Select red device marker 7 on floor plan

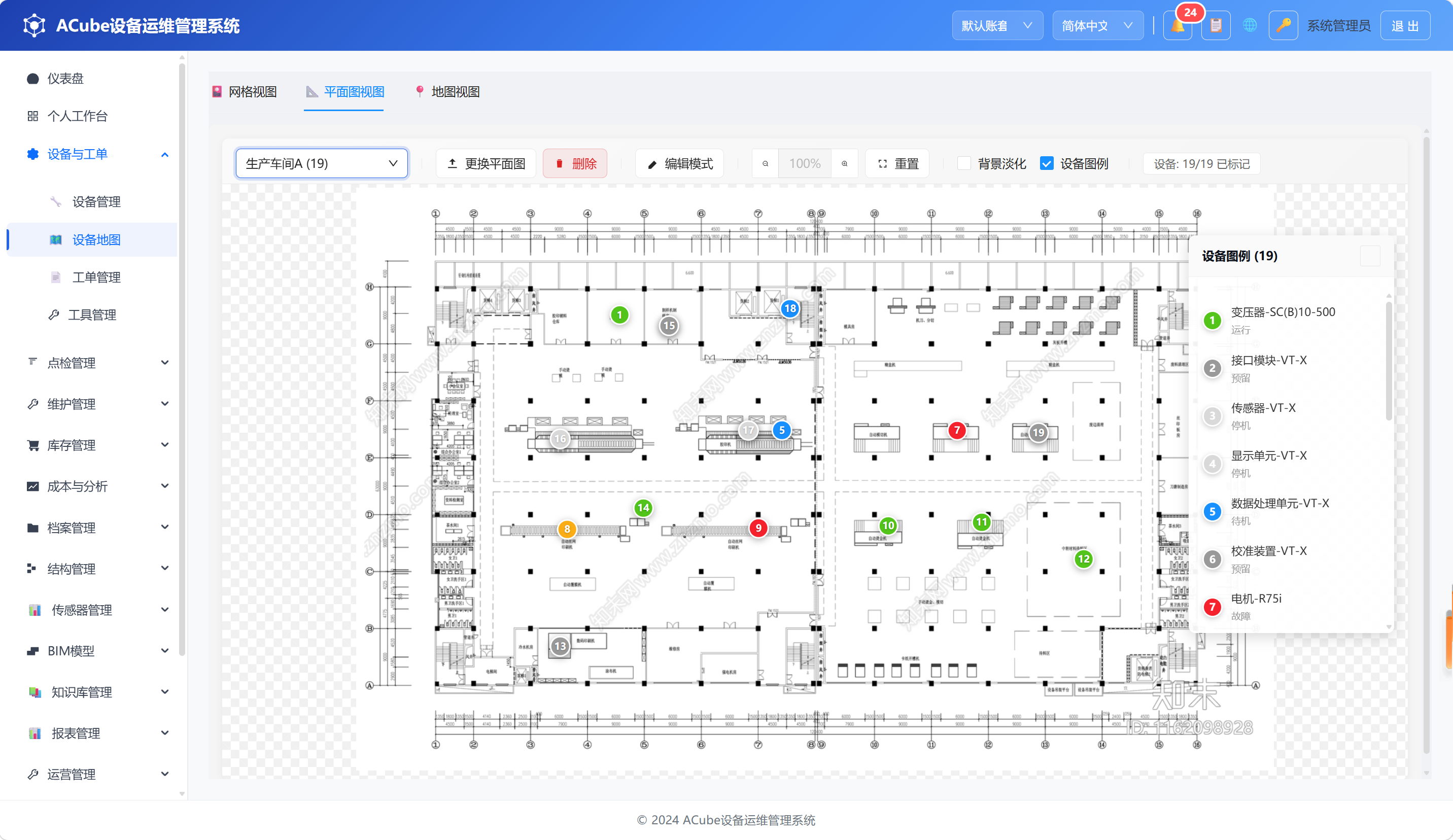tap(957, 430)
